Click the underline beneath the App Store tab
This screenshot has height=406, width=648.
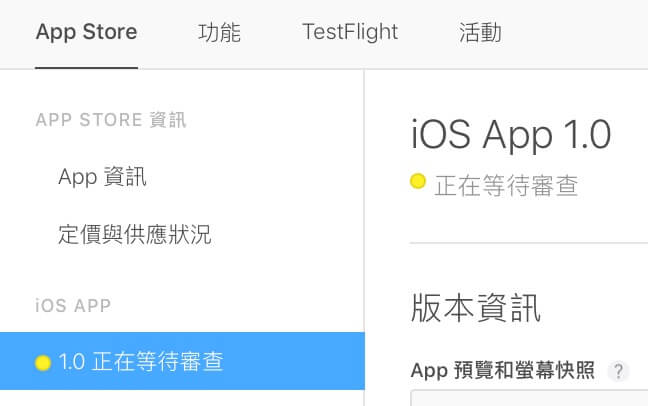86,68
